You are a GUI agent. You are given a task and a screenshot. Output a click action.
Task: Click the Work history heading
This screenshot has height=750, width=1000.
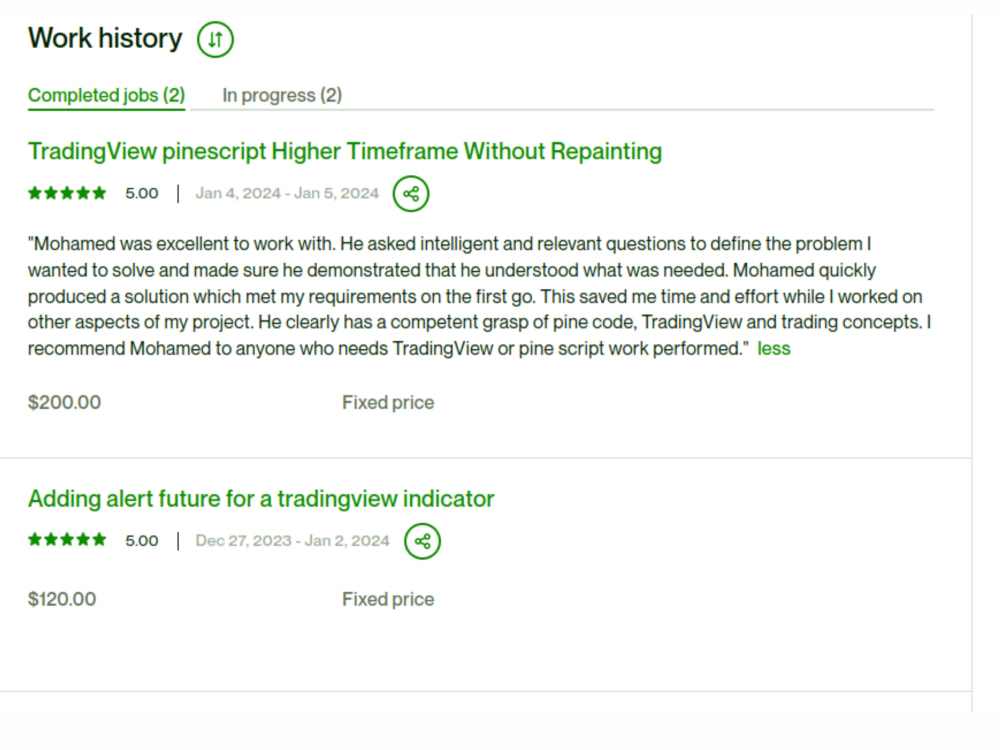click(104, 38)
